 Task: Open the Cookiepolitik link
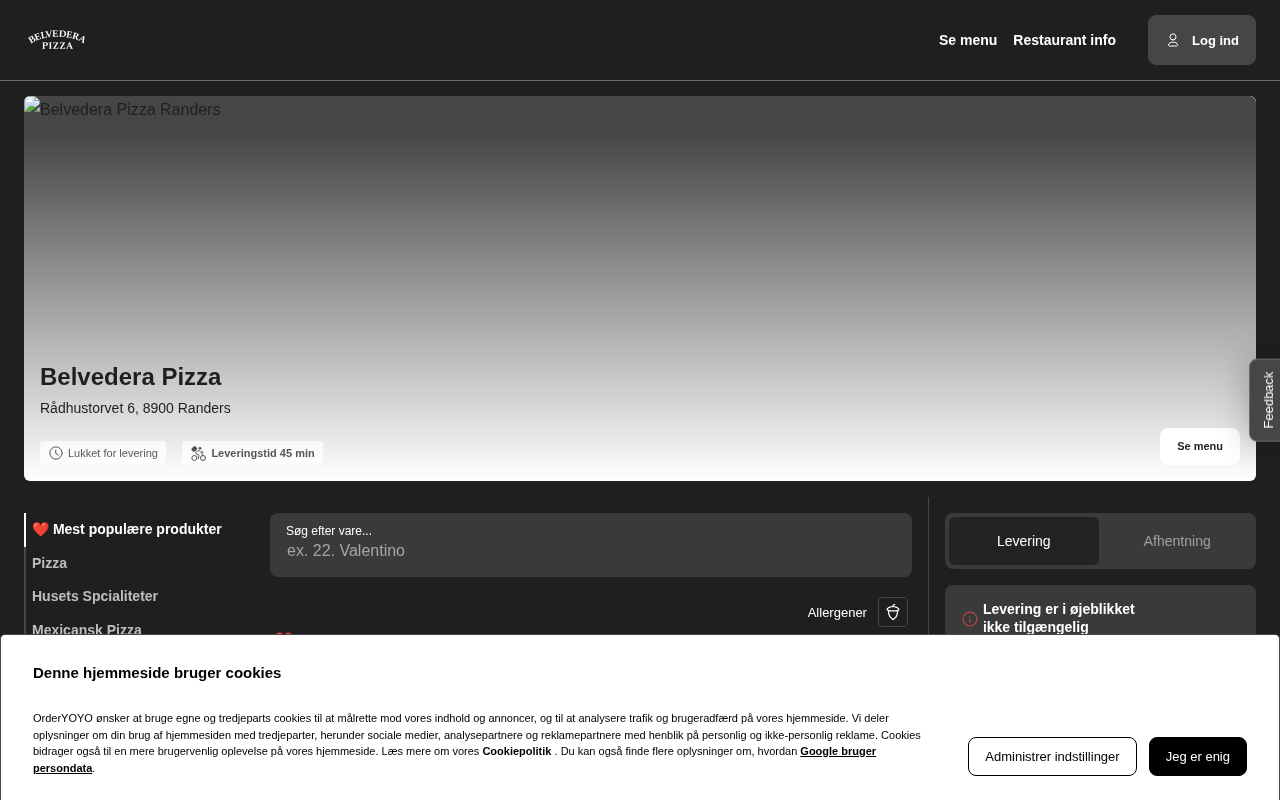[517, 751]
